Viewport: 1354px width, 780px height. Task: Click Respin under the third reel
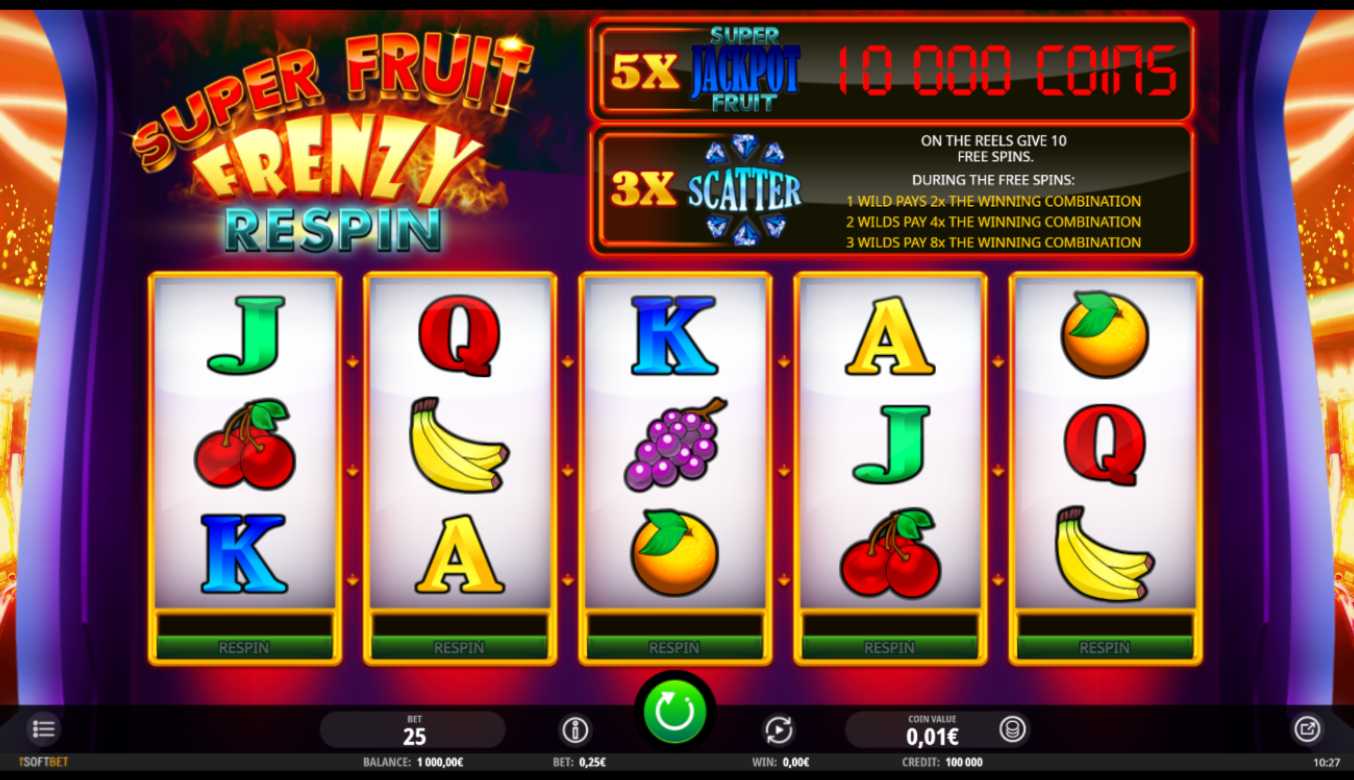point(675,648)
